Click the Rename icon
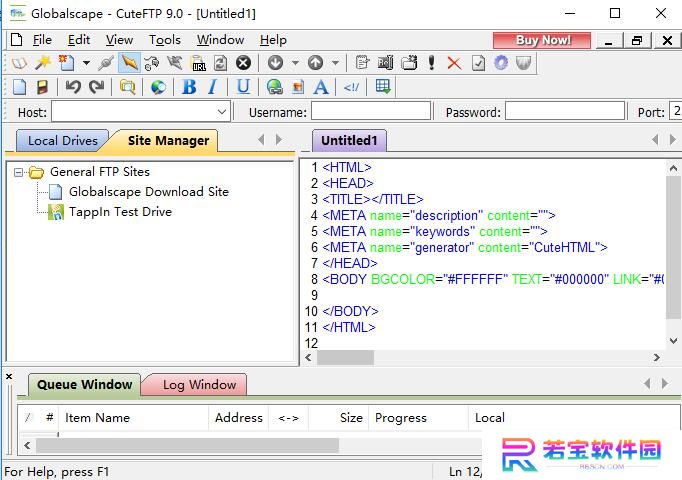This screenshot has height=480, width=682. tap(385, 63)
